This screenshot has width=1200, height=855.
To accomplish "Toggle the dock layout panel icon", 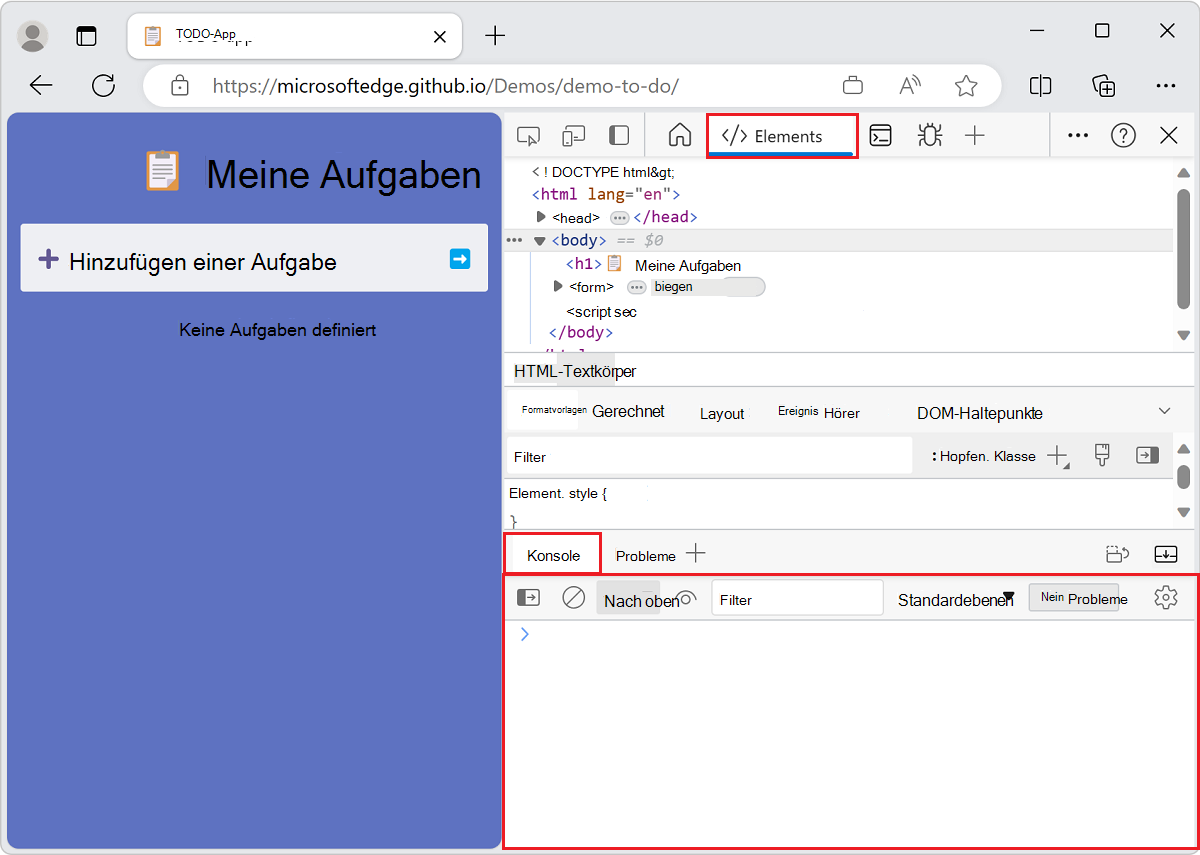I will [x=619, y=135].
